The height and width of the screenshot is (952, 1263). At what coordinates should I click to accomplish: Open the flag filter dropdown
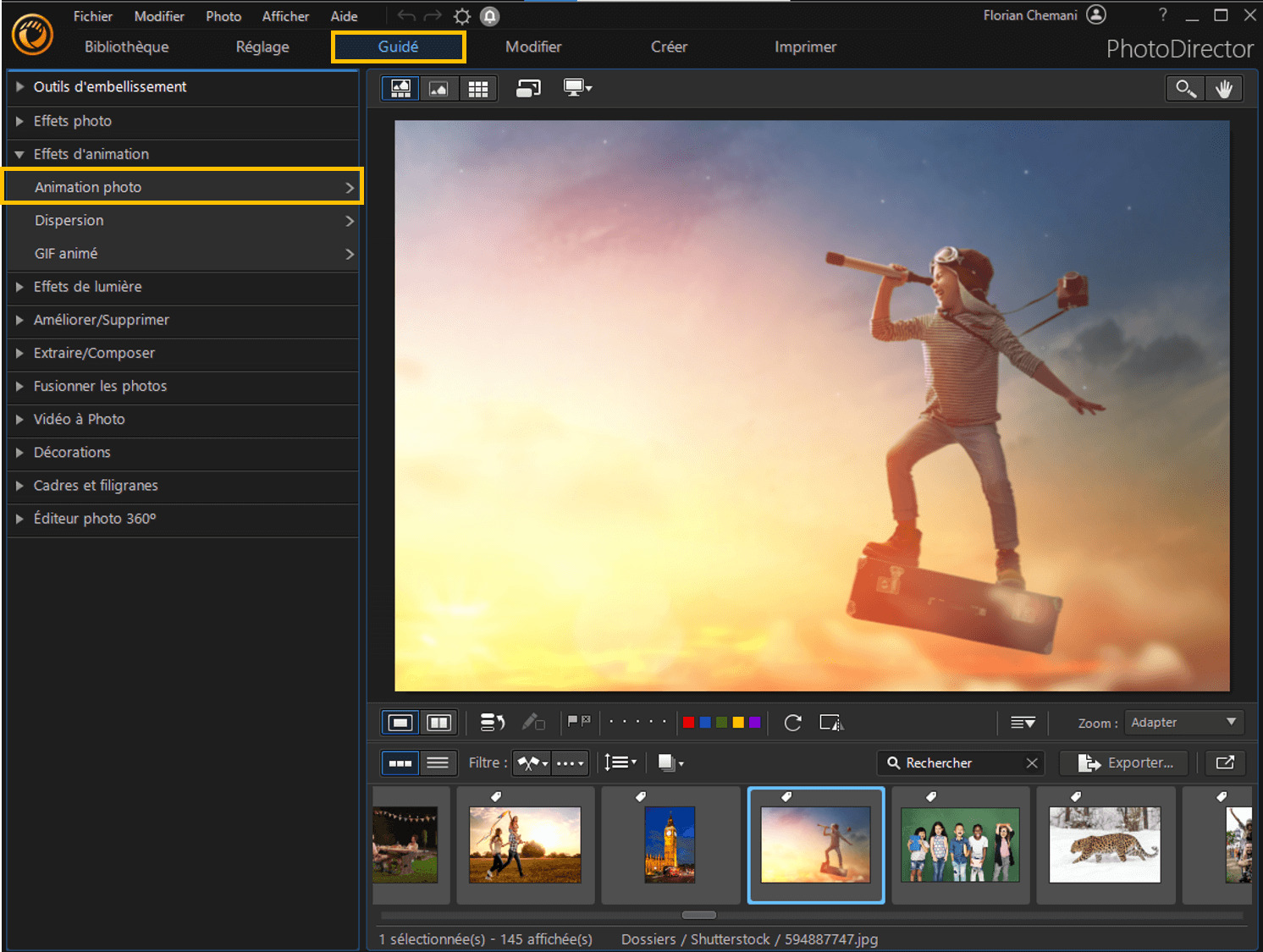point(532,762)
